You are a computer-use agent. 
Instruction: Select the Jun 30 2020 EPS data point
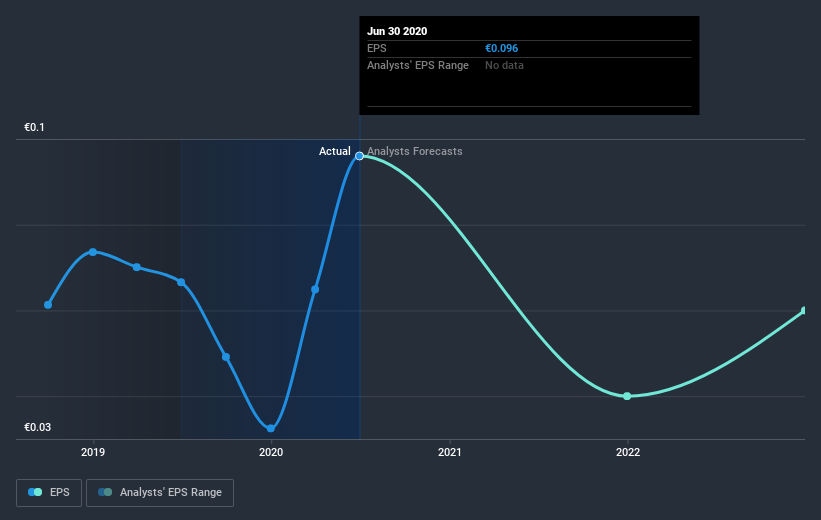[359, 156]
